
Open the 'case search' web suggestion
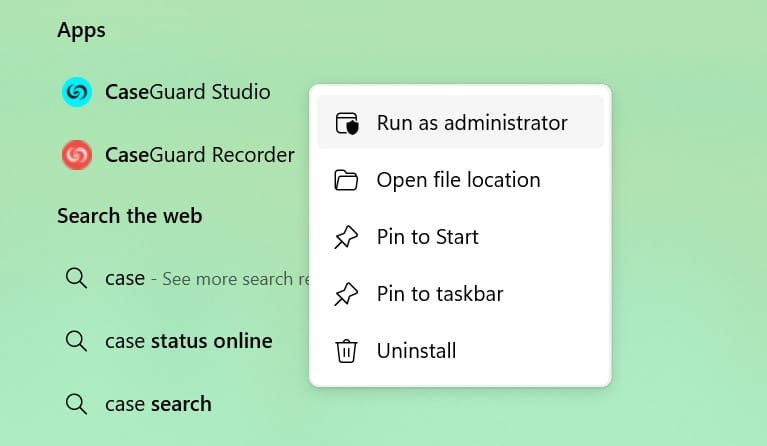pyautogui.click(x=158, y=404)
